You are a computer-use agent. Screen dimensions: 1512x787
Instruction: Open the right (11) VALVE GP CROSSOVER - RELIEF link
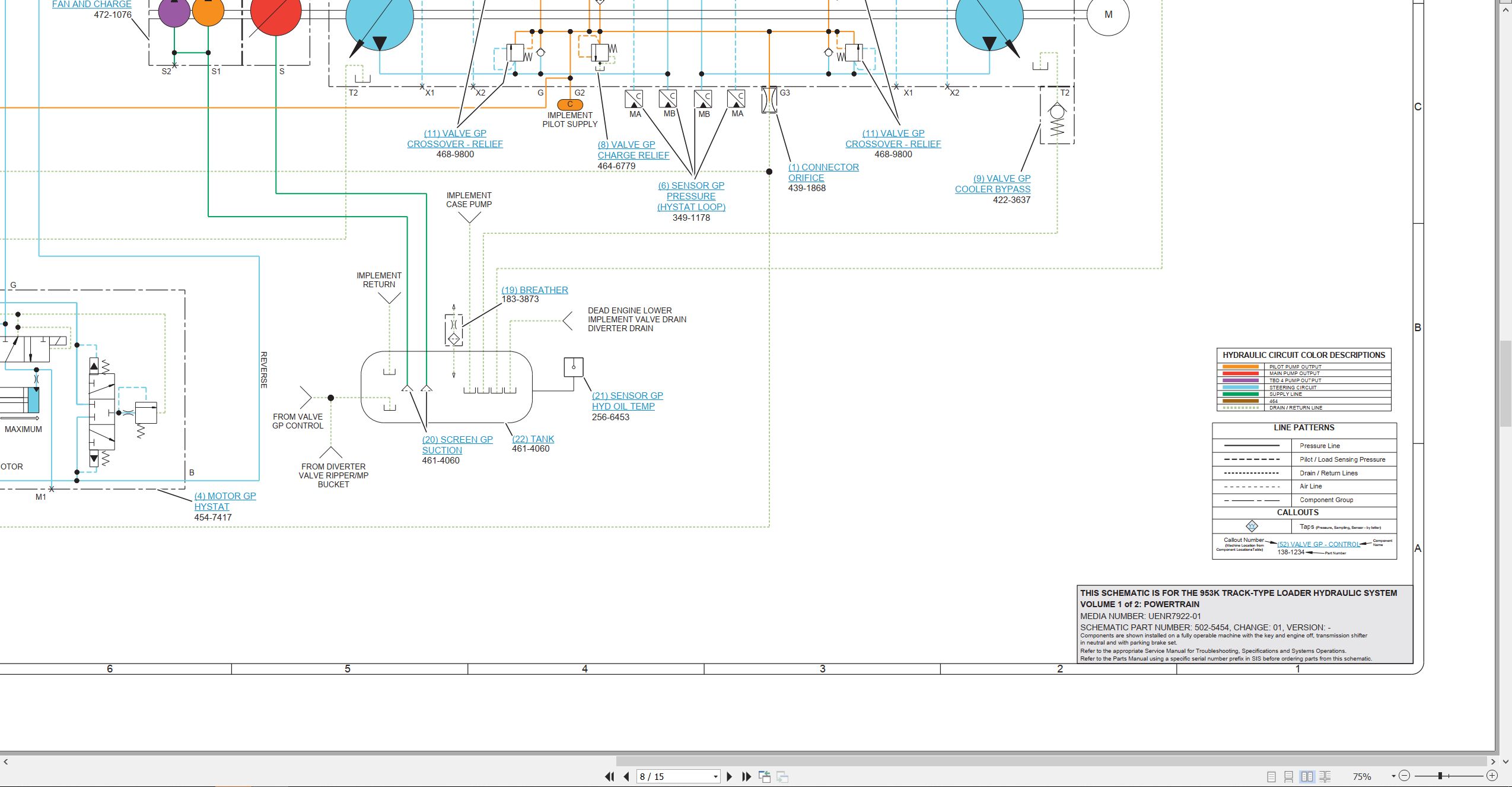pyautogui.click(x=893, y=139)
